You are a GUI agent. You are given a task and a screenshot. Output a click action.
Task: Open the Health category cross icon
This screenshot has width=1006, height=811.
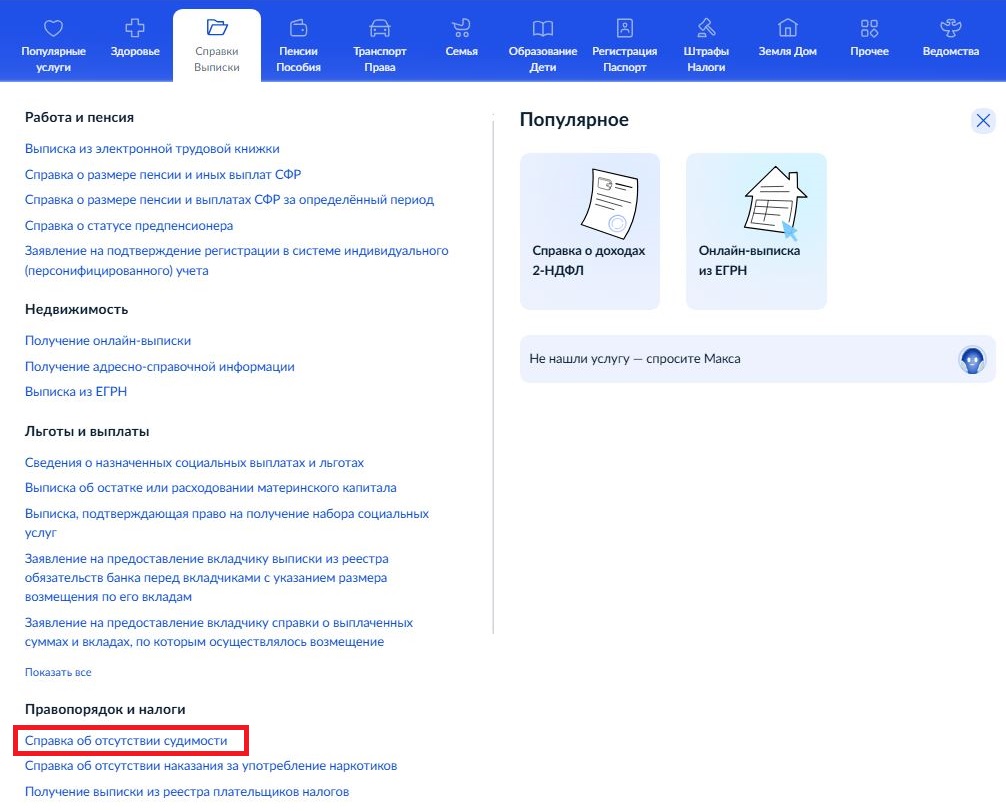[x=135, y=28]
